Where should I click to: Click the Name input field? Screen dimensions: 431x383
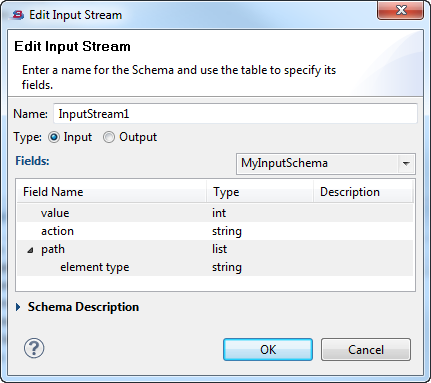pyautogui.click(x=235, y=114)
